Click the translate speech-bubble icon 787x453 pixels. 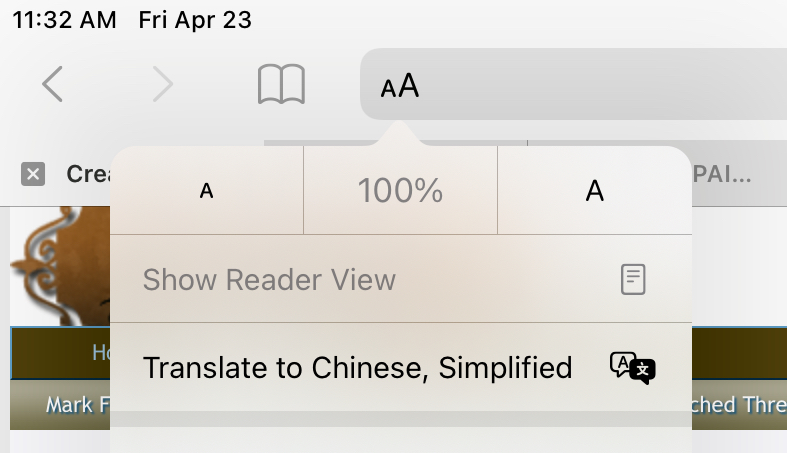[632, 368]
